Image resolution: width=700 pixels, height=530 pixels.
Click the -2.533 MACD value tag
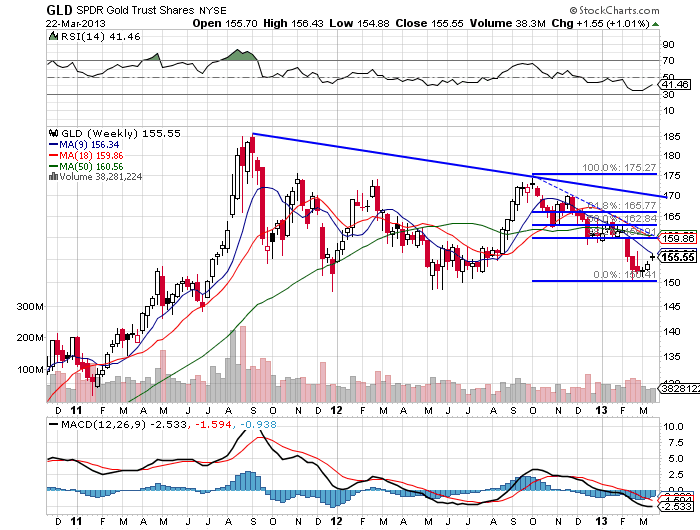pos(677,507)
